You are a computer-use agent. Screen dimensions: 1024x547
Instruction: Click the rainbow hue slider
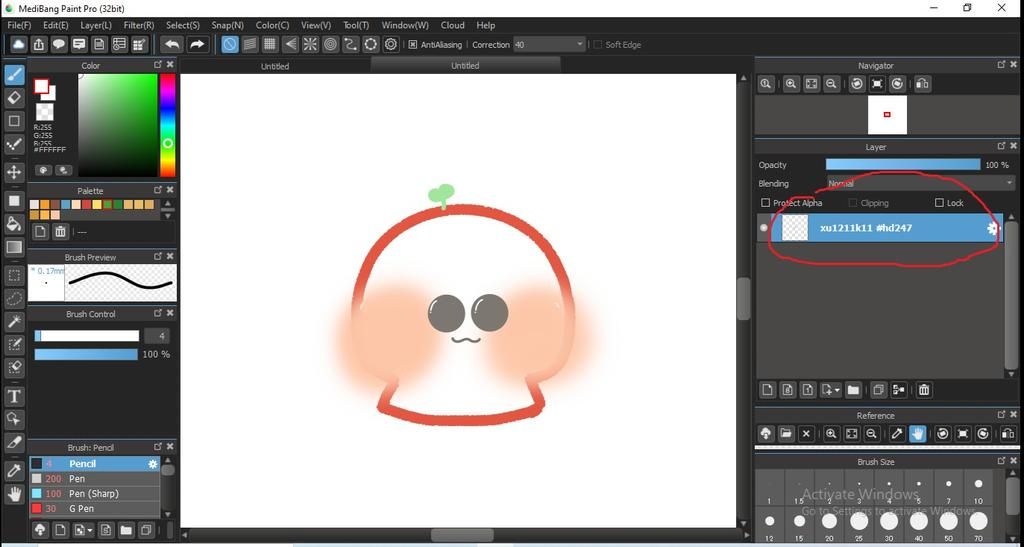coord(168,125)
